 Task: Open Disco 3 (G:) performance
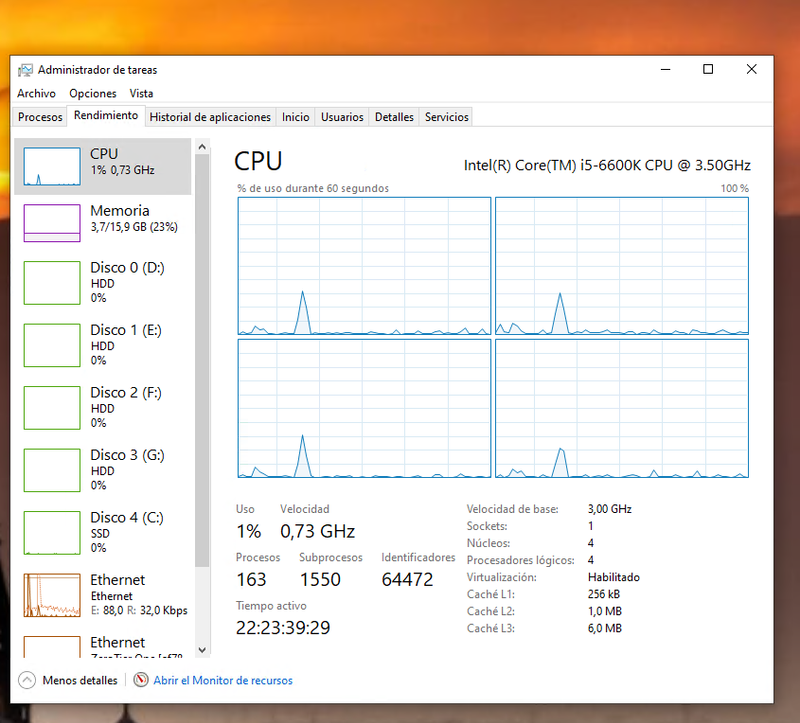(x=103, y=470)
